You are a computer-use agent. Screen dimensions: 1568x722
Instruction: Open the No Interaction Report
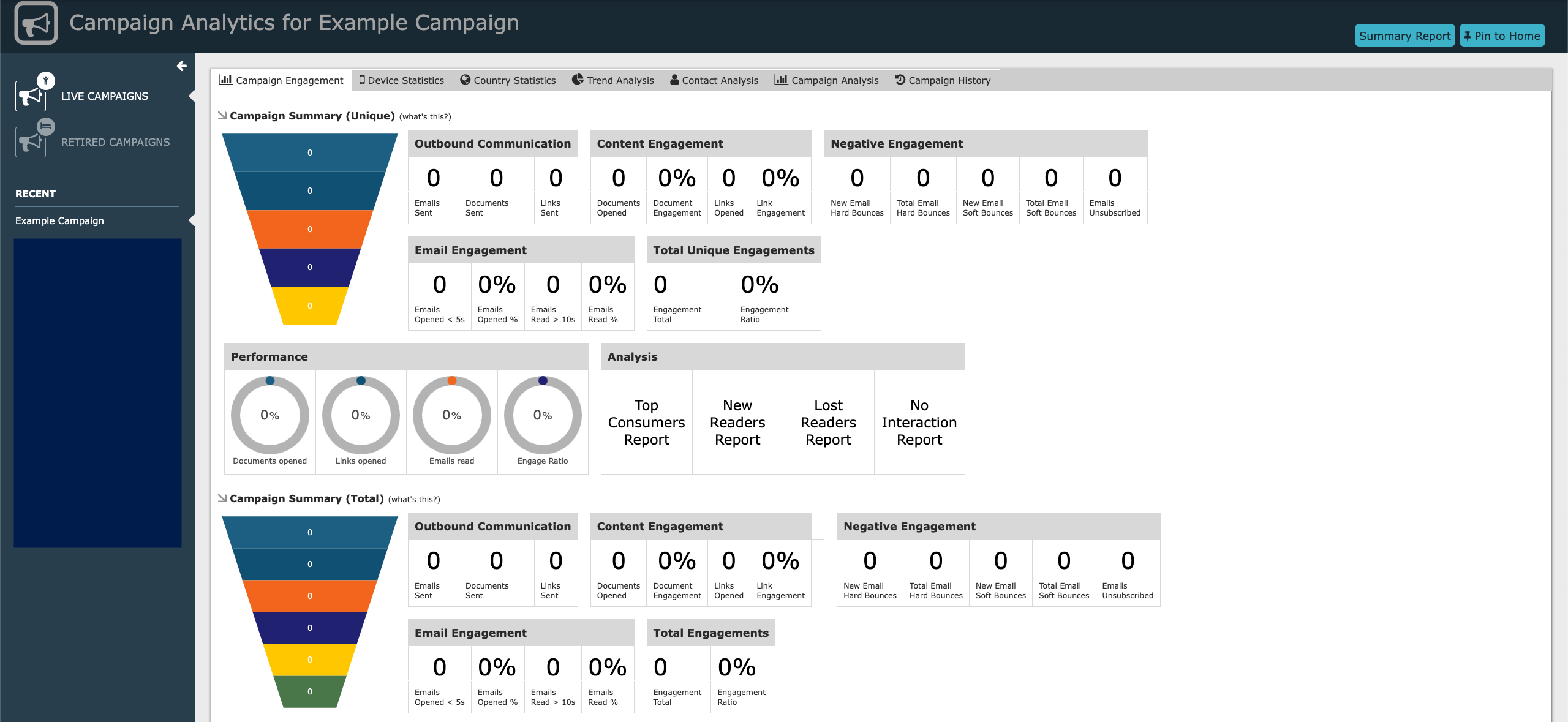(x=919, y=423)
